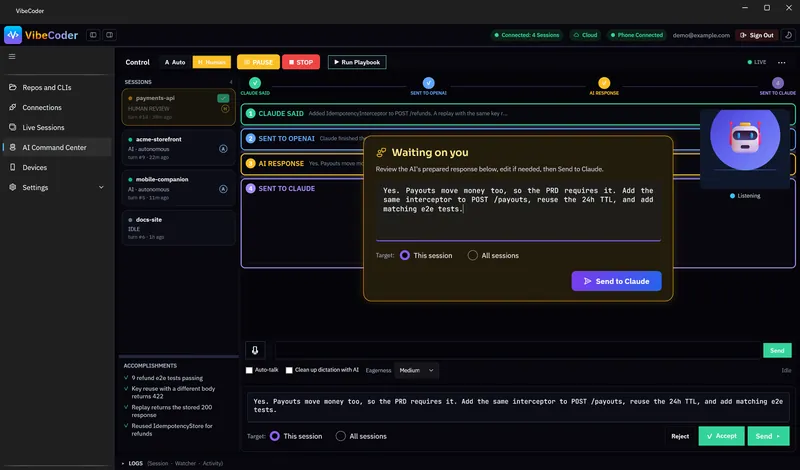Click the Cloud status badge

pos(585,35)
